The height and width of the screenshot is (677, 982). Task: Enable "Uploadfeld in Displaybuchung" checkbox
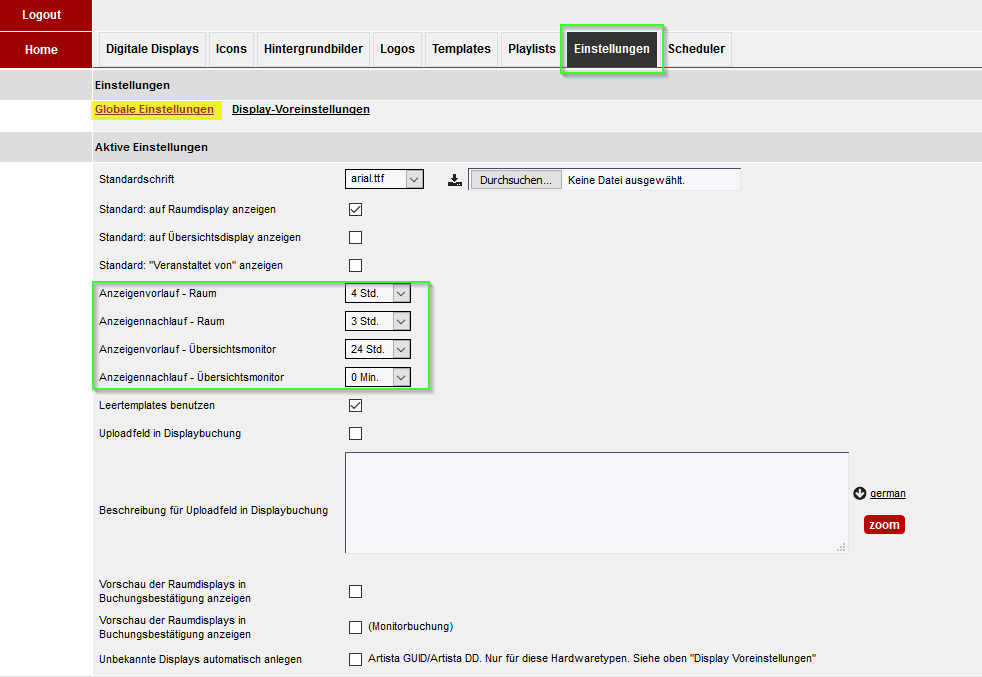click(x=355, y=433)
